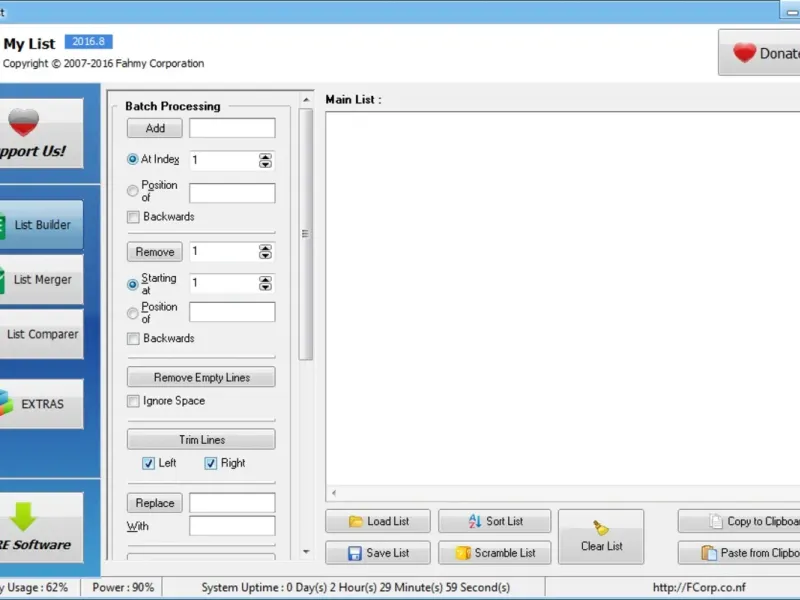Click the batch panel vertical scrollbar thumb
The width and height of the screenshot is (800, 600).
click(306, 235)
